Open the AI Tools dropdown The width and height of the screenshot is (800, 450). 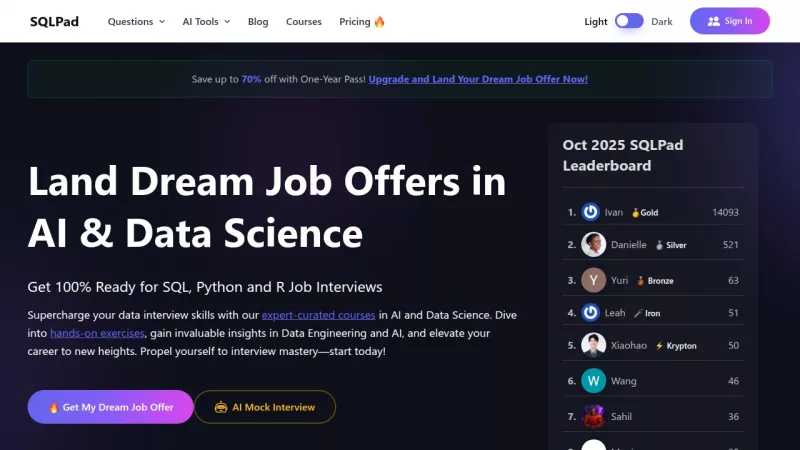tap(206, 21)
